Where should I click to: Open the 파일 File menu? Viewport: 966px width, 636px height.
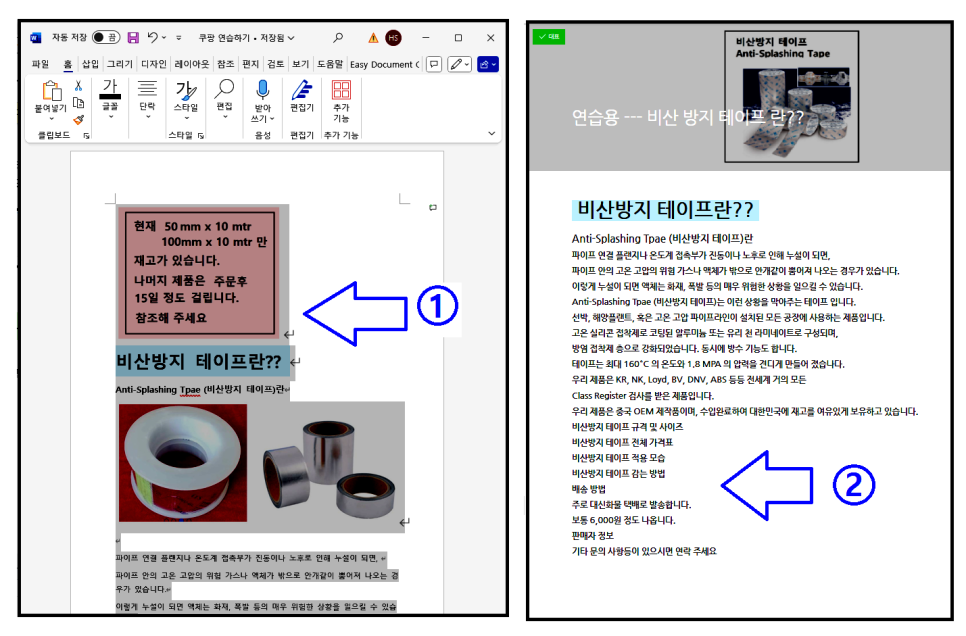click(41, 64)
